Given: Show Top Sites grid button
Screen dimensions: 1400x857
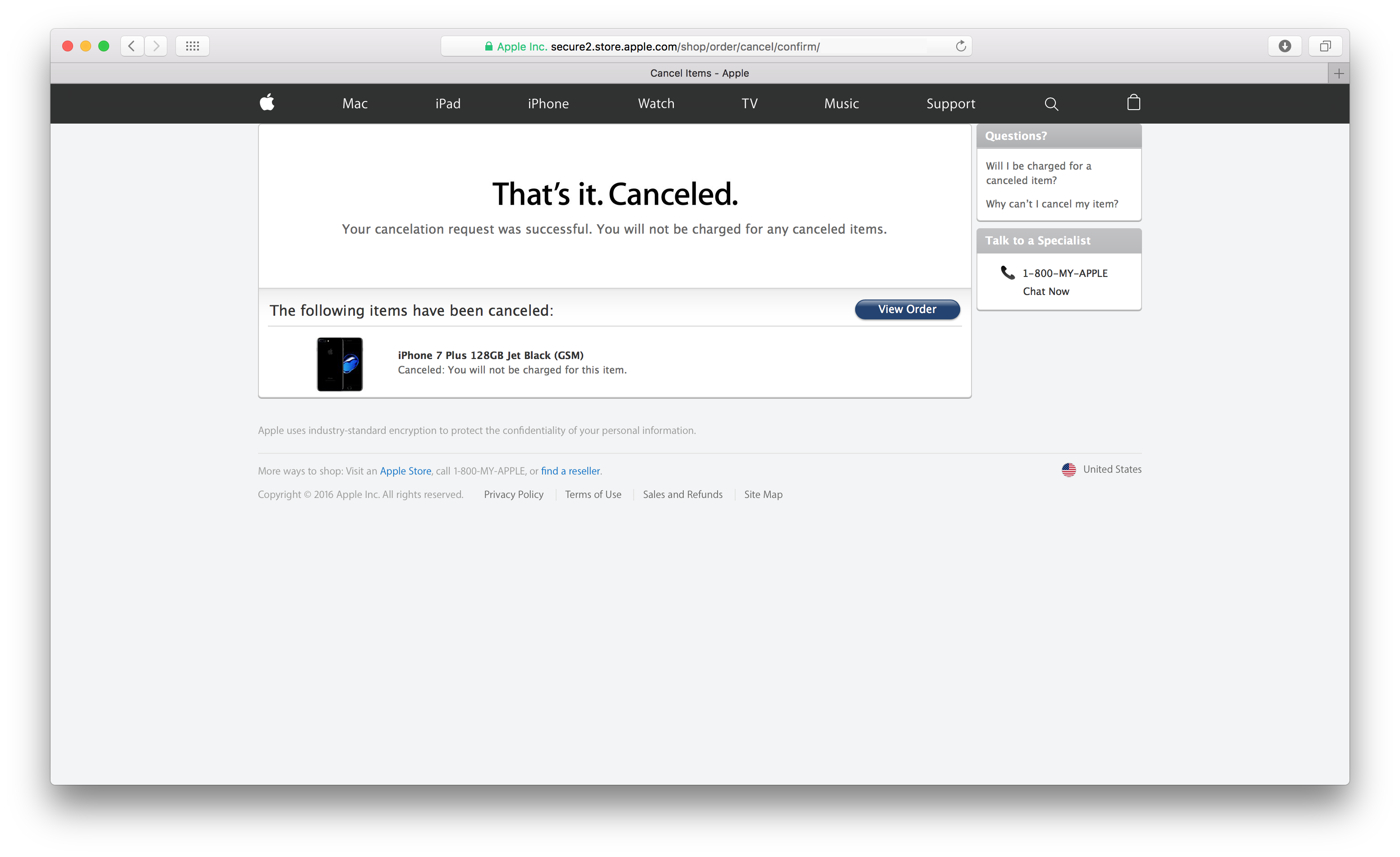Looking at the screenshot, I should (193, 46).
